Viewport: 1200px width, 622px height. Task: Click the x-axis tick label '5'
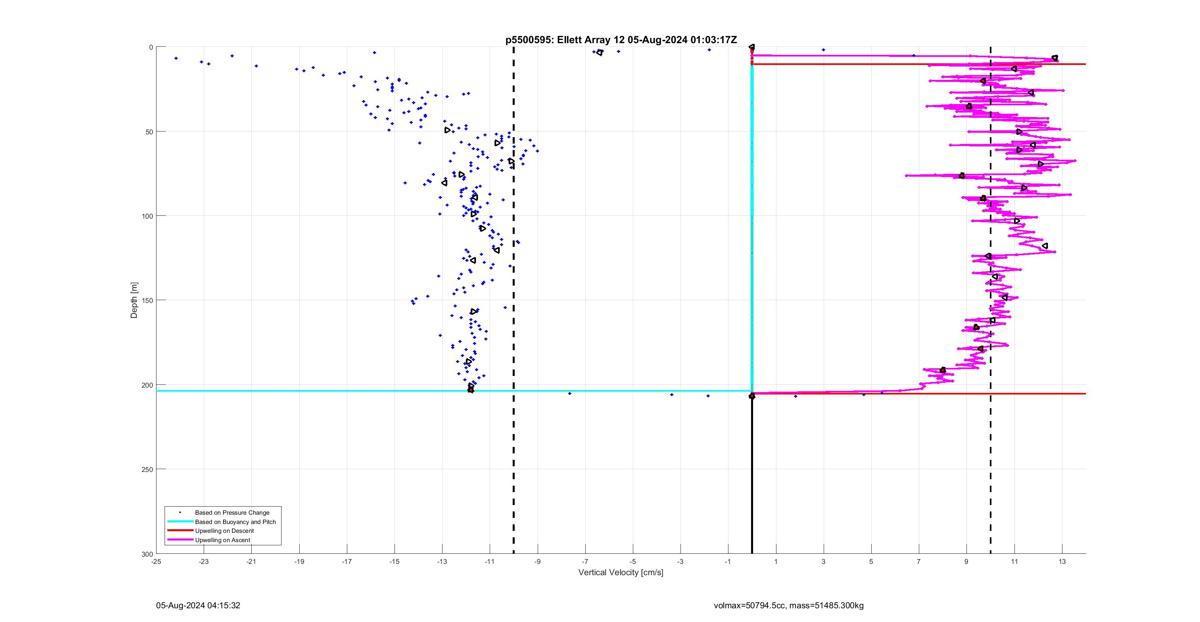(871, 562)
